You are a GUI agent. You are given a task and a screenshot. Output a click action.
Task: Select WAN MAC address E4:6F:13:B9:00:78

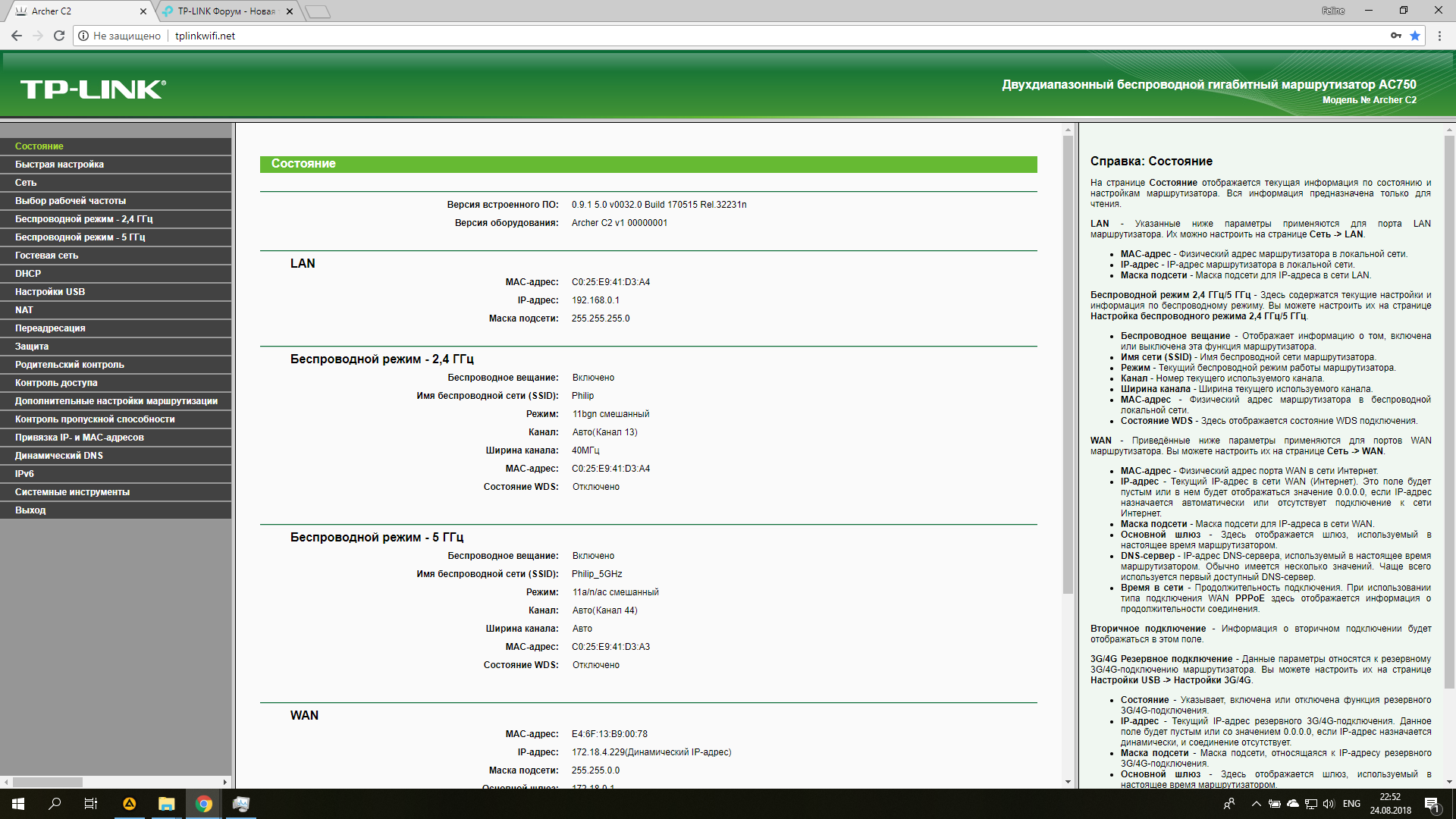610,734
